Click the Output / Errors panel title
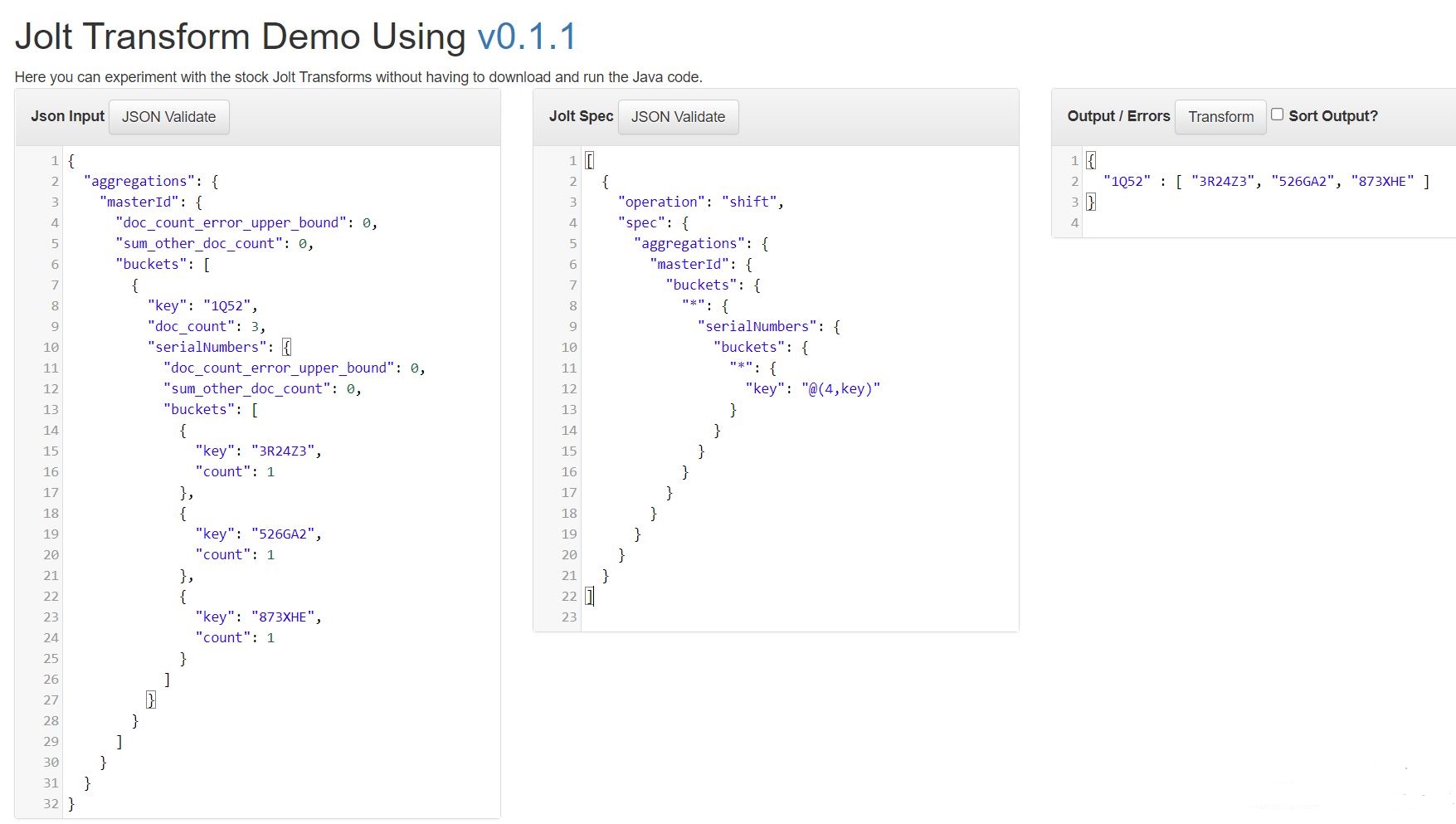1456x824 pixels. (x=1118, y=116)
